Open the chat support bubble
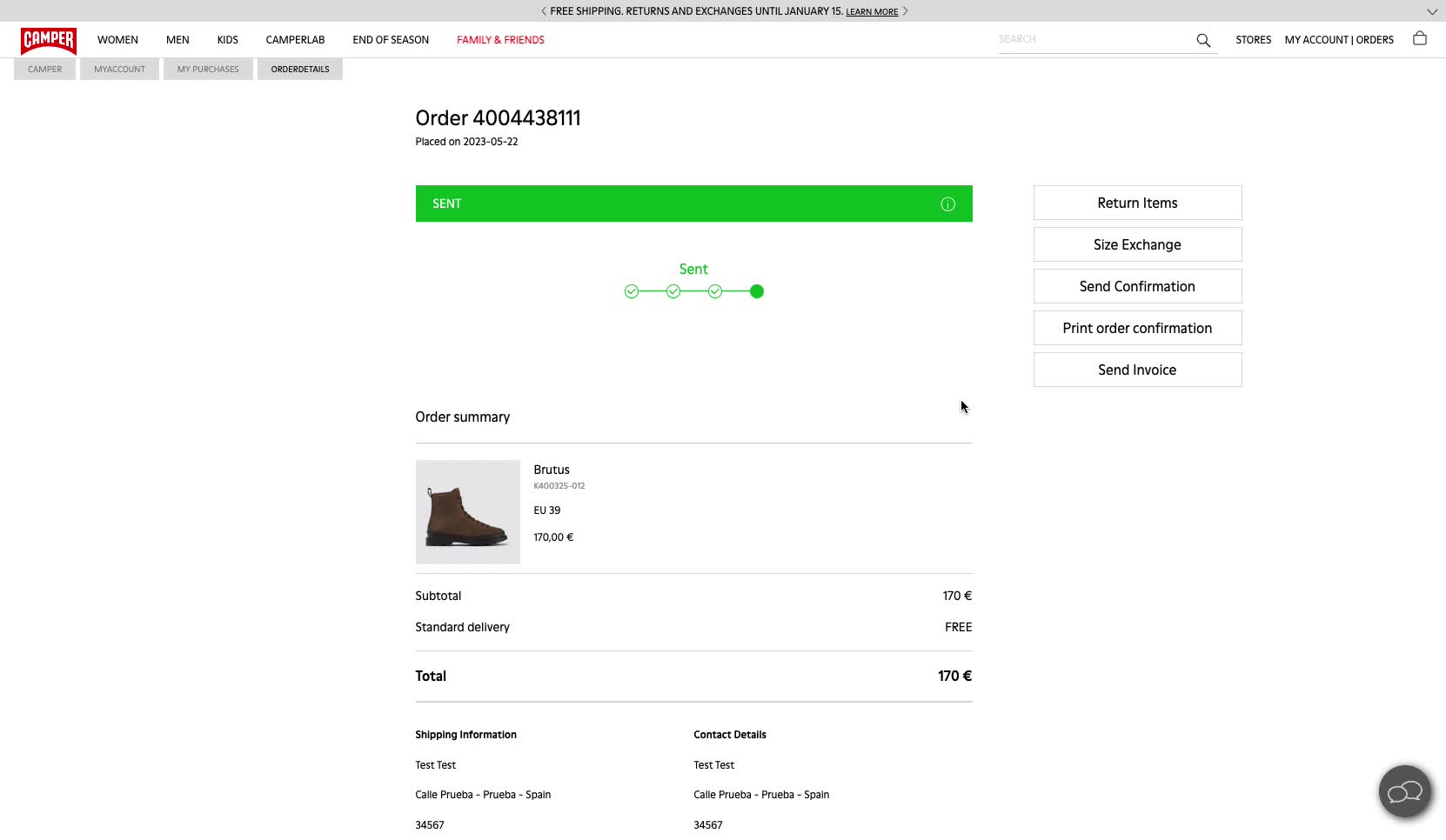The image size is (1446, 840). pos(1404,792)
